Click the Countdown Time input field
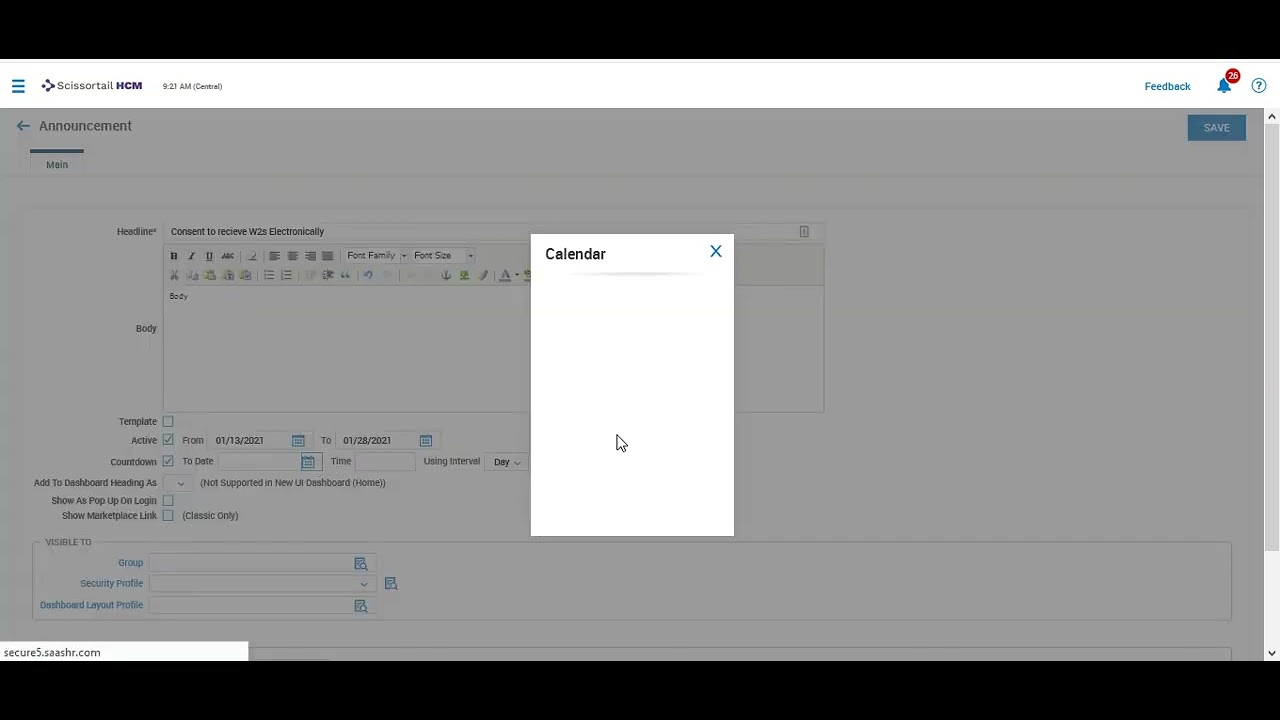Screen dimensions: 1280x720 coord(385,462)
